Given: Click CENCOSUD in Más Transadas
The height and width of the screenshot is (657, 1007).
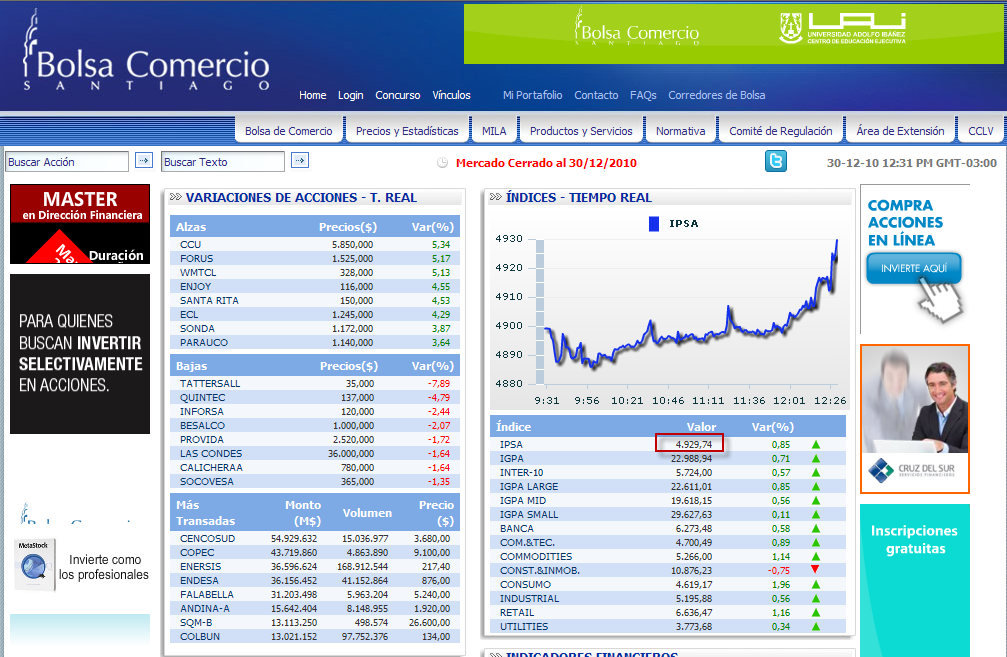Looking at the screenshot, I should 207,539.
